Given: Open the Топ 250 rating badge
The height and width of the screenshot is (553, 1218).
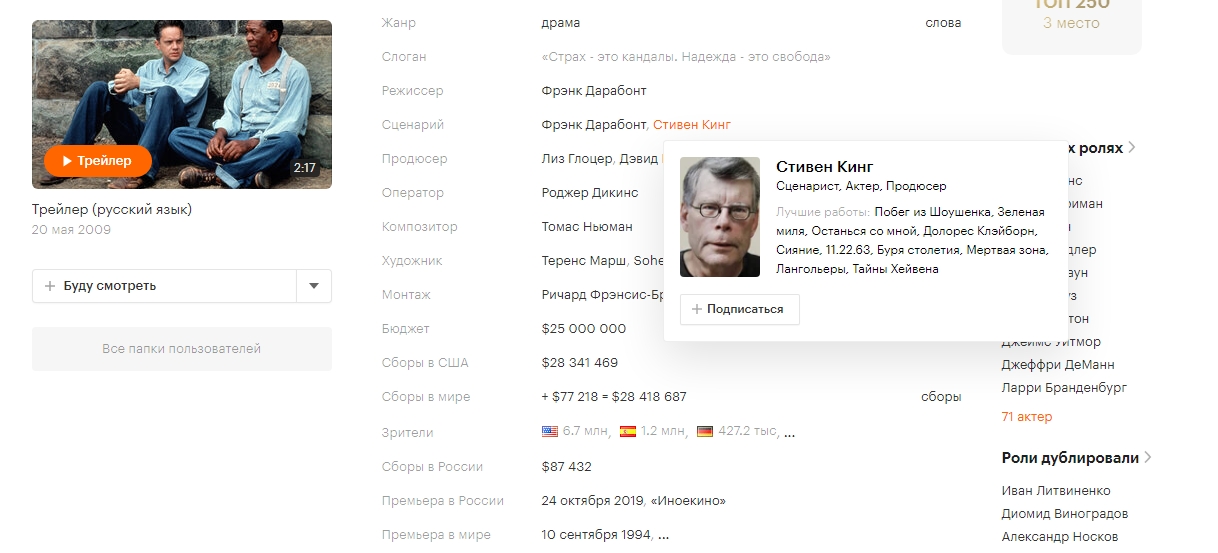Looking at the screenshot, I should (1072, 20).
